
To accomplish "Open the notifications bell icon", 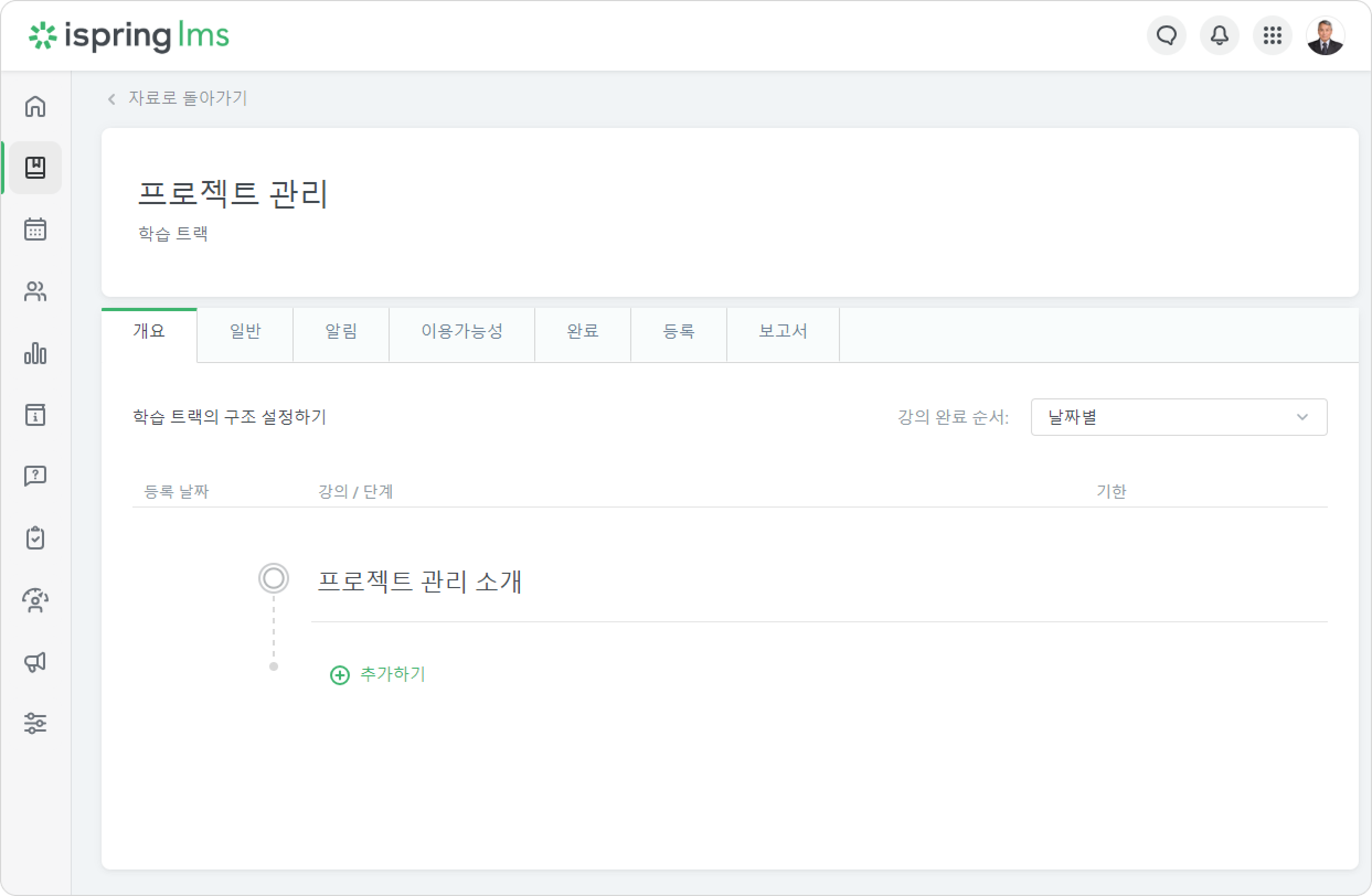I will [x=1220, y=36].
